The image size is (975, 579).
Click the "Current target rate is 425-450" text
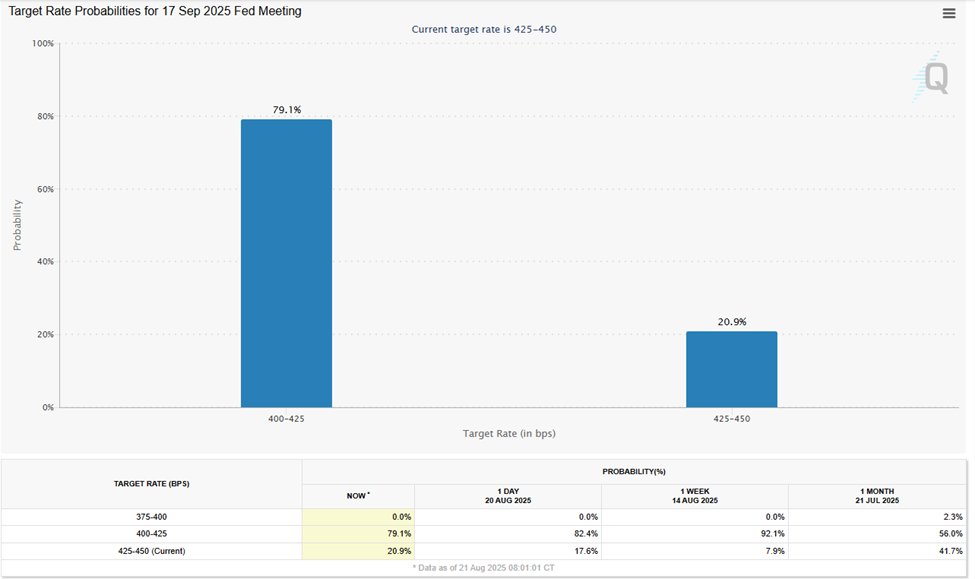click(487, 29)
